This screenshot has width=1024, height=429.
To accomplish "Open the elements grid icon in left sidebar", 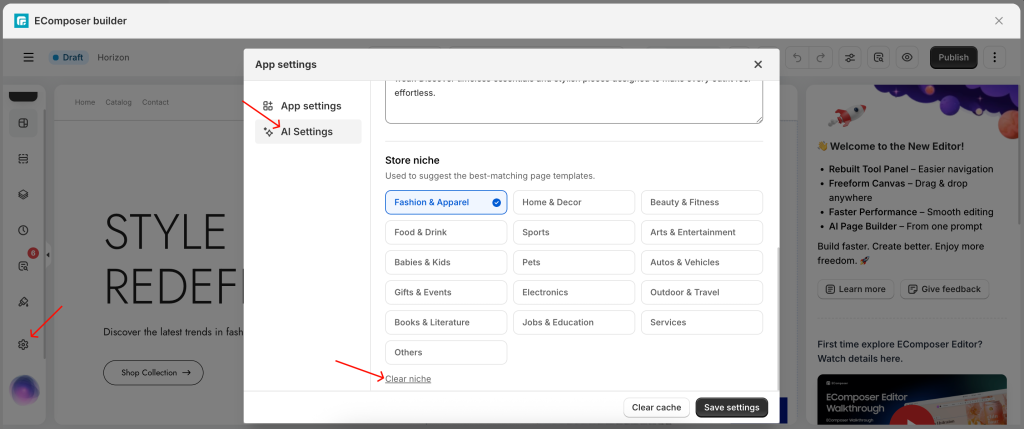I will (24, 123).
